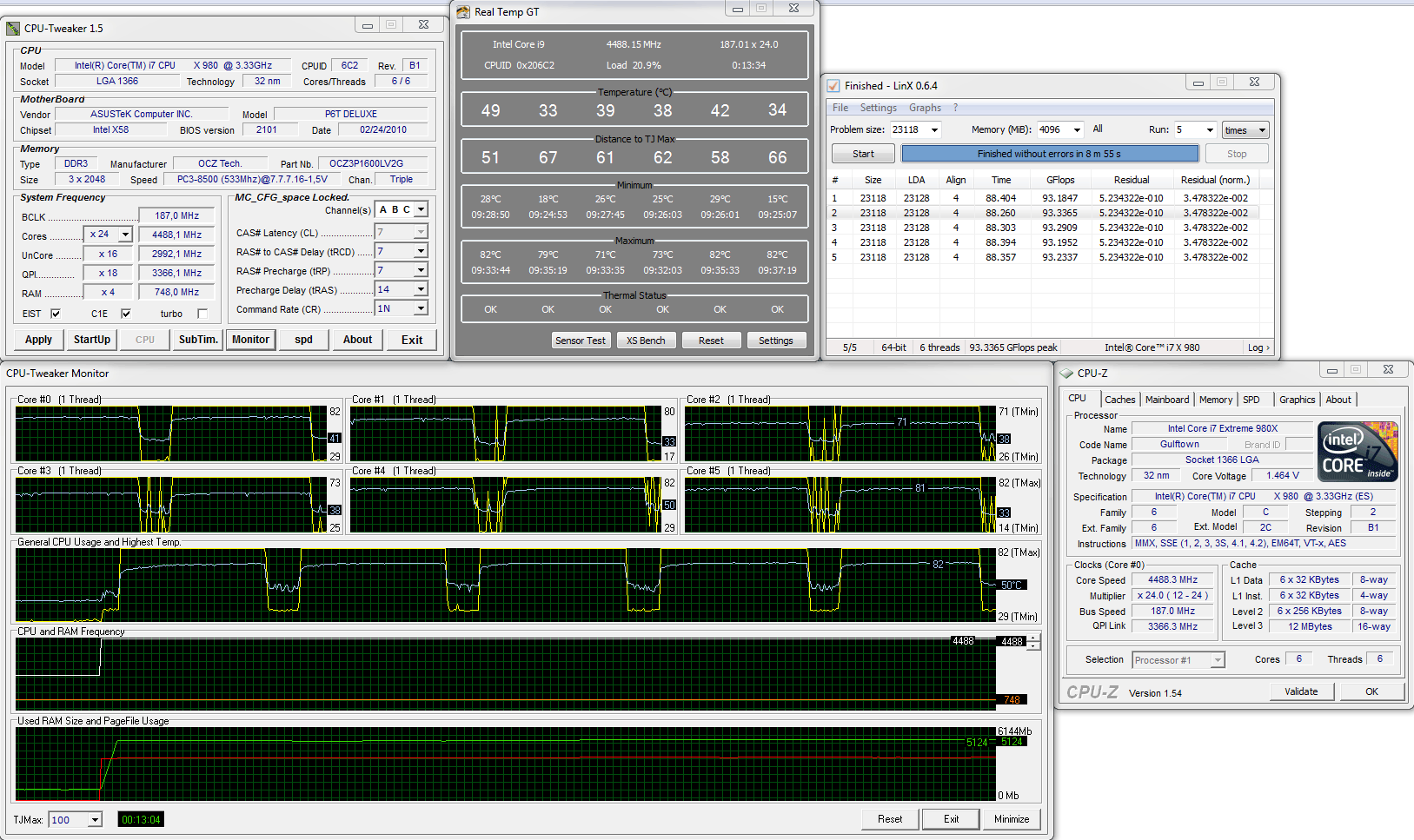
Task: Click the LinX title bar checkmark icon
Action: pos(833,85)
